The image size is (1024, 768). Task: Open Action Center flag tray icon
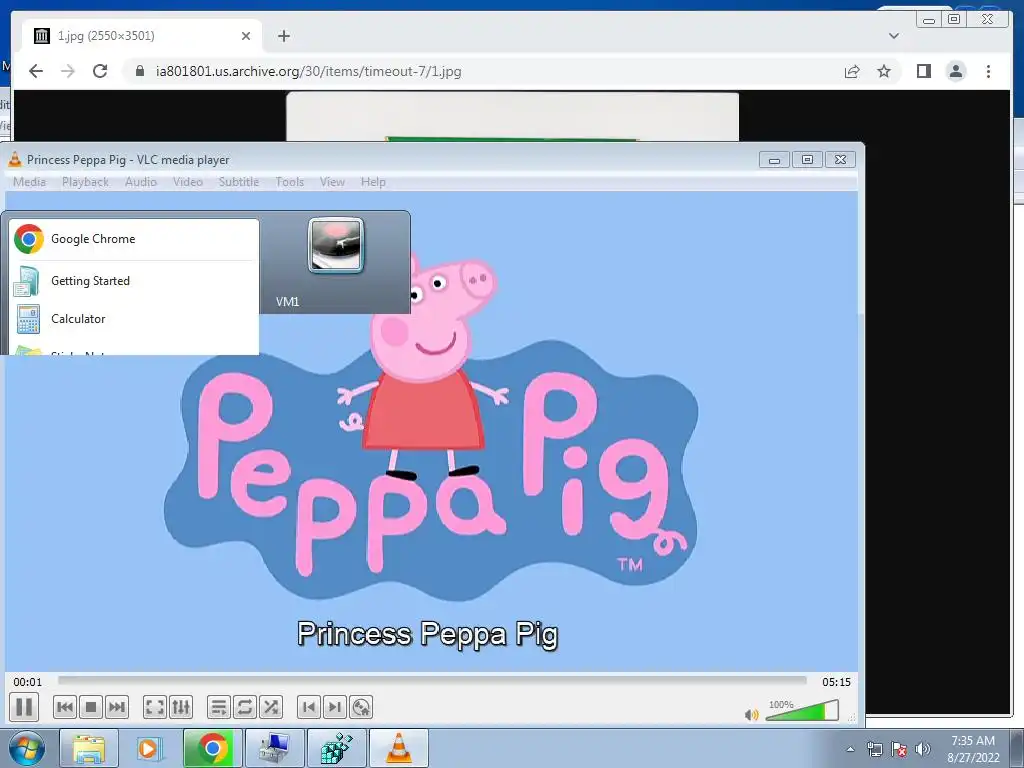(x=899, y=749)
